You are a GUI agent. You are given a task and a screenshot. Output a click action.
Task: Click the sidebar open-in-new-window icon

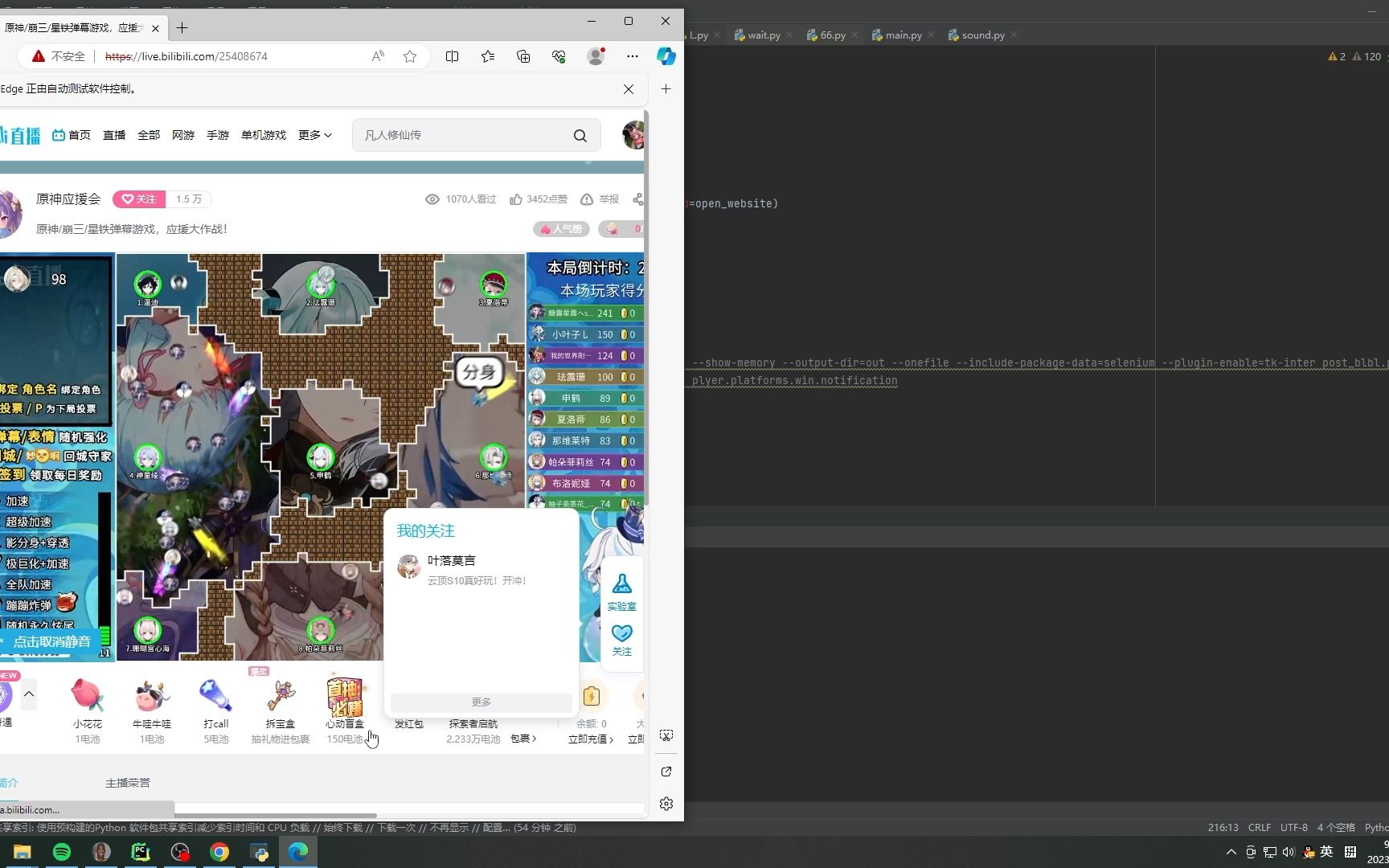(x=666, y=772)
